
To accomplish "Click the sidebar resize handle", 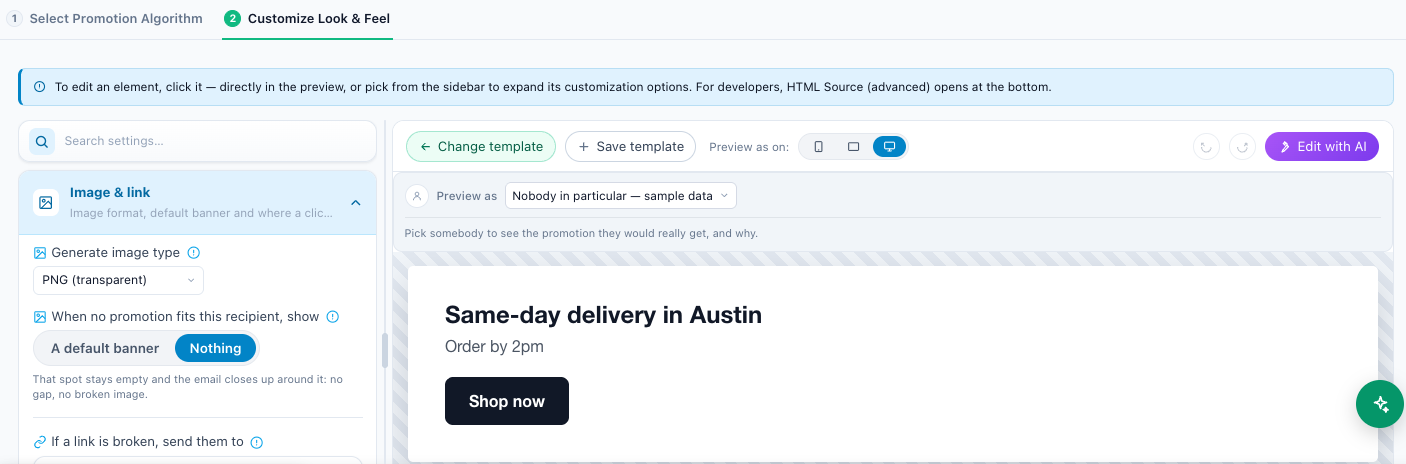I will [385, 350].
